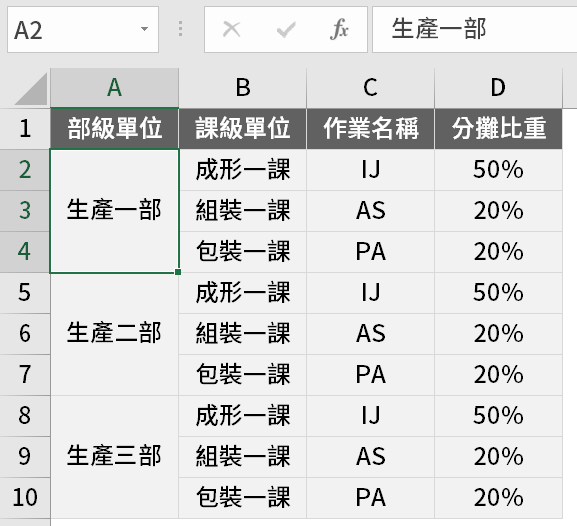
Task: Click IJ cell in row 5
Action: (370, 293)
